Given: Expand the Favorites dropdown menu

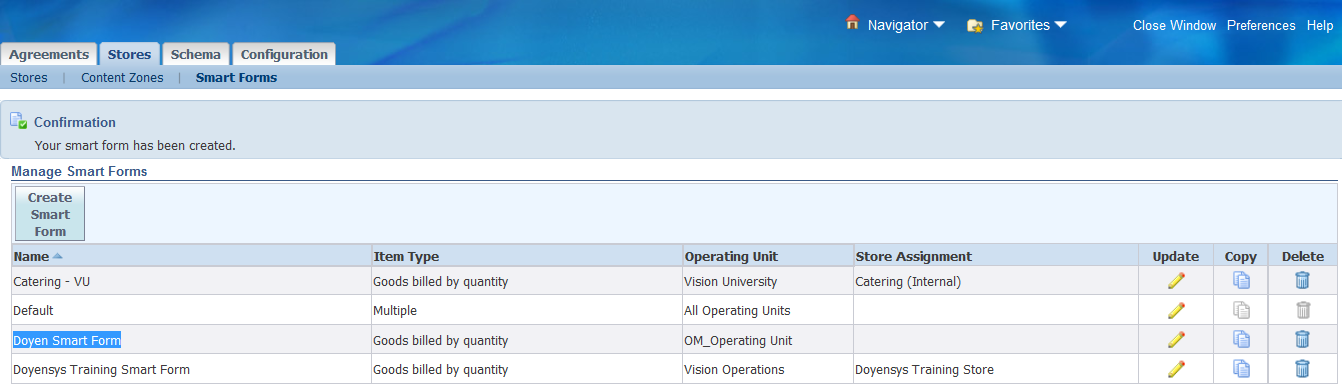Looking at the screenshot, I should click(1060, 25).
